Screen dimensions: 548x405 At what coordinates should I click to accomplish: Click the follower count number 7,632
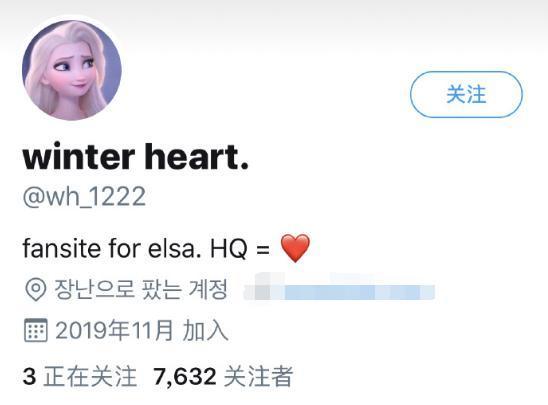point(185,377)
